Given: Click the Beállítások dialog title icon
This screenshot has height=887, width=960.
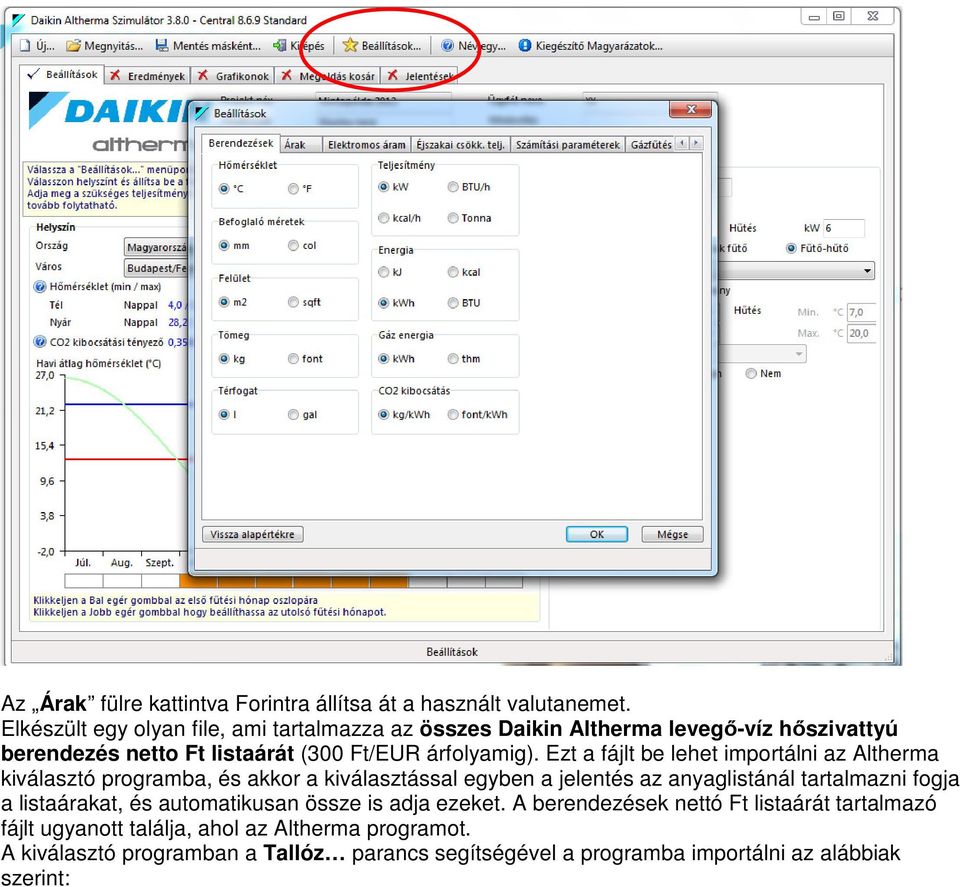Looking at the screenshot, I should click(x=203, y=113).
